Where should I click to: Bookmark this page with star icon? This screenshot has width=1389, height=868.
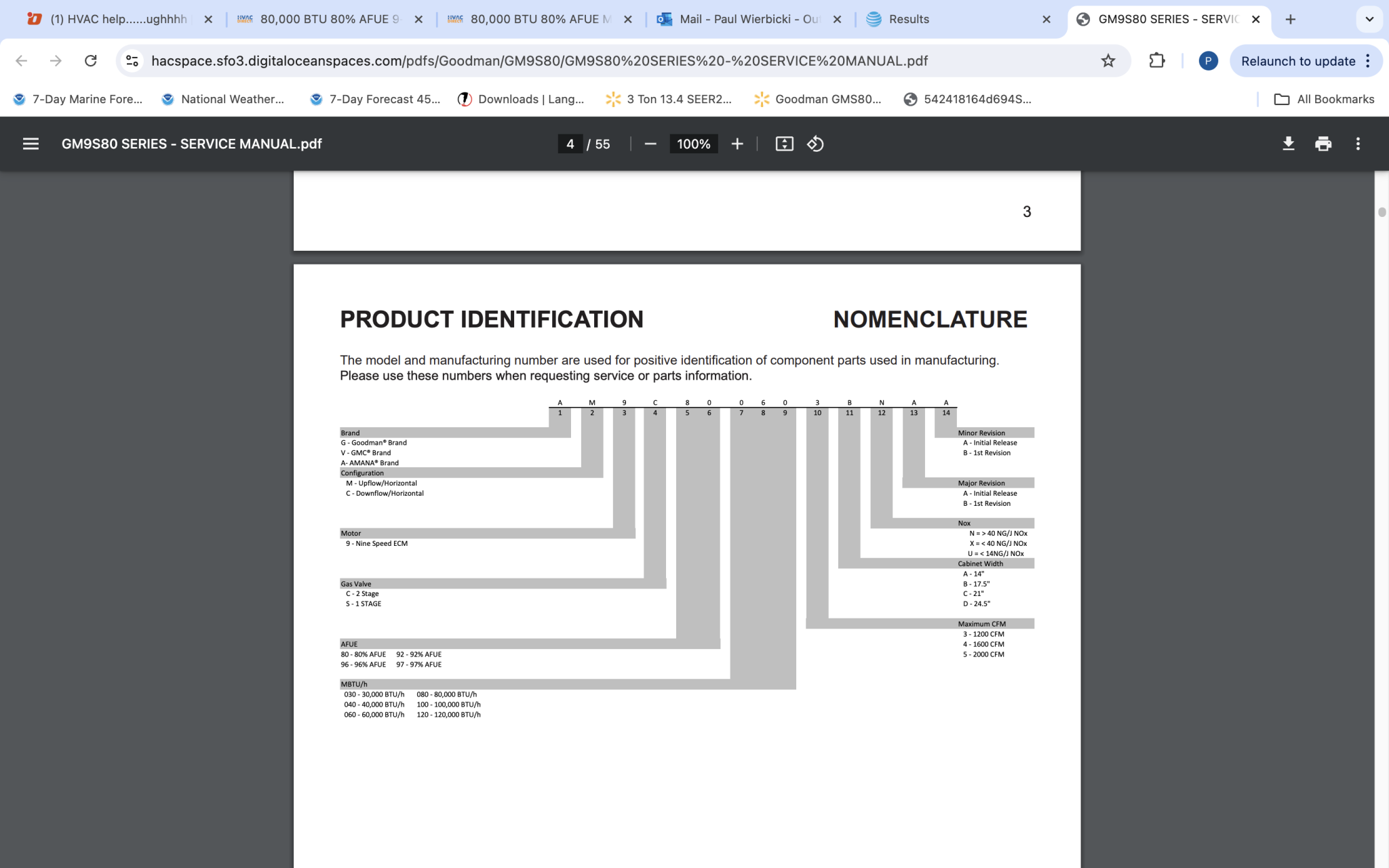(x=1108, y=61)
